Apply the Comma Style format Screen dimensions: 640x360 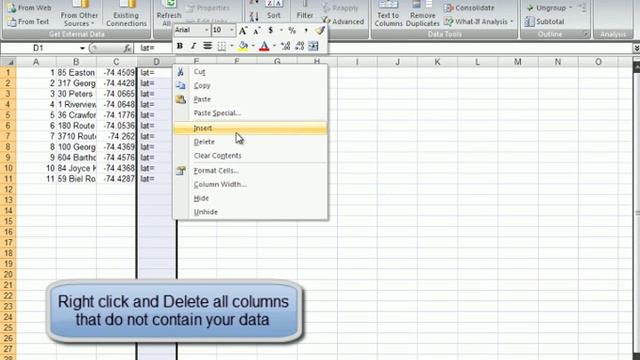click(x=306, y=30)
